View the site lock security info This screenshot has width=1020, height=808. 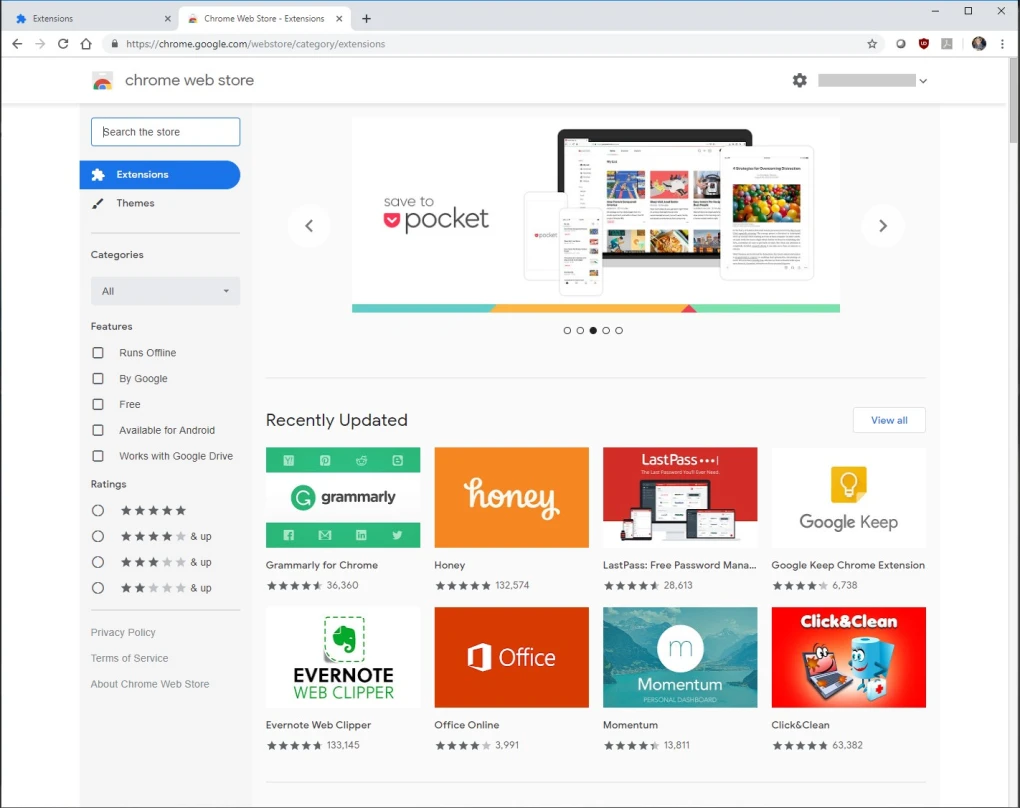[x=114, y=44]
